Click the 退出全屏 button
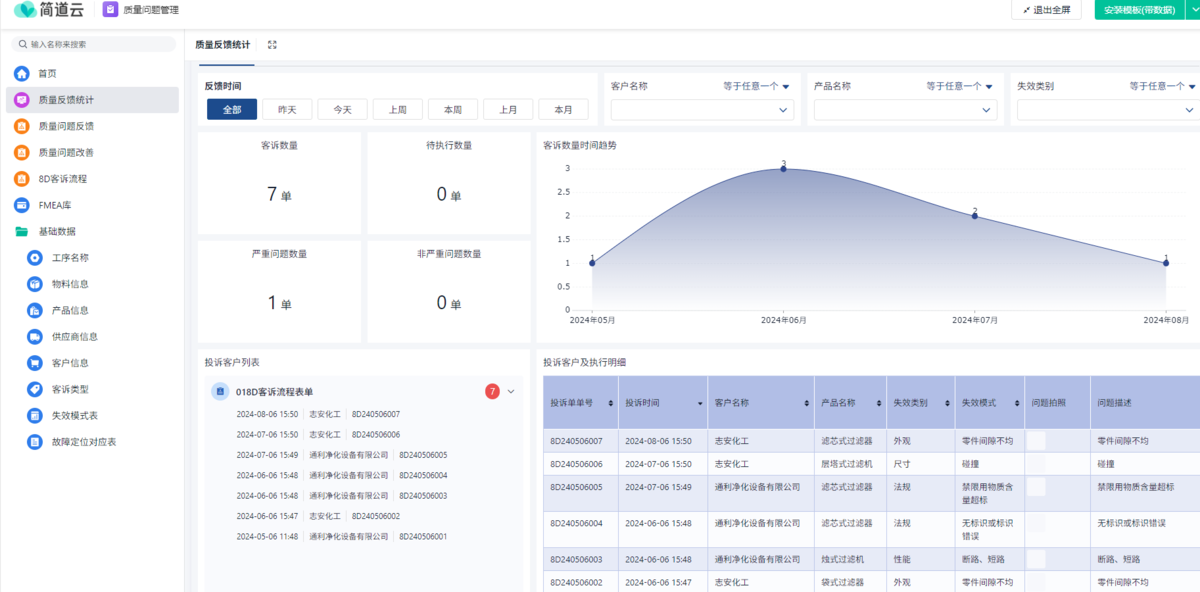This screenshot has width=1200, height=592. pos(1047,10)
